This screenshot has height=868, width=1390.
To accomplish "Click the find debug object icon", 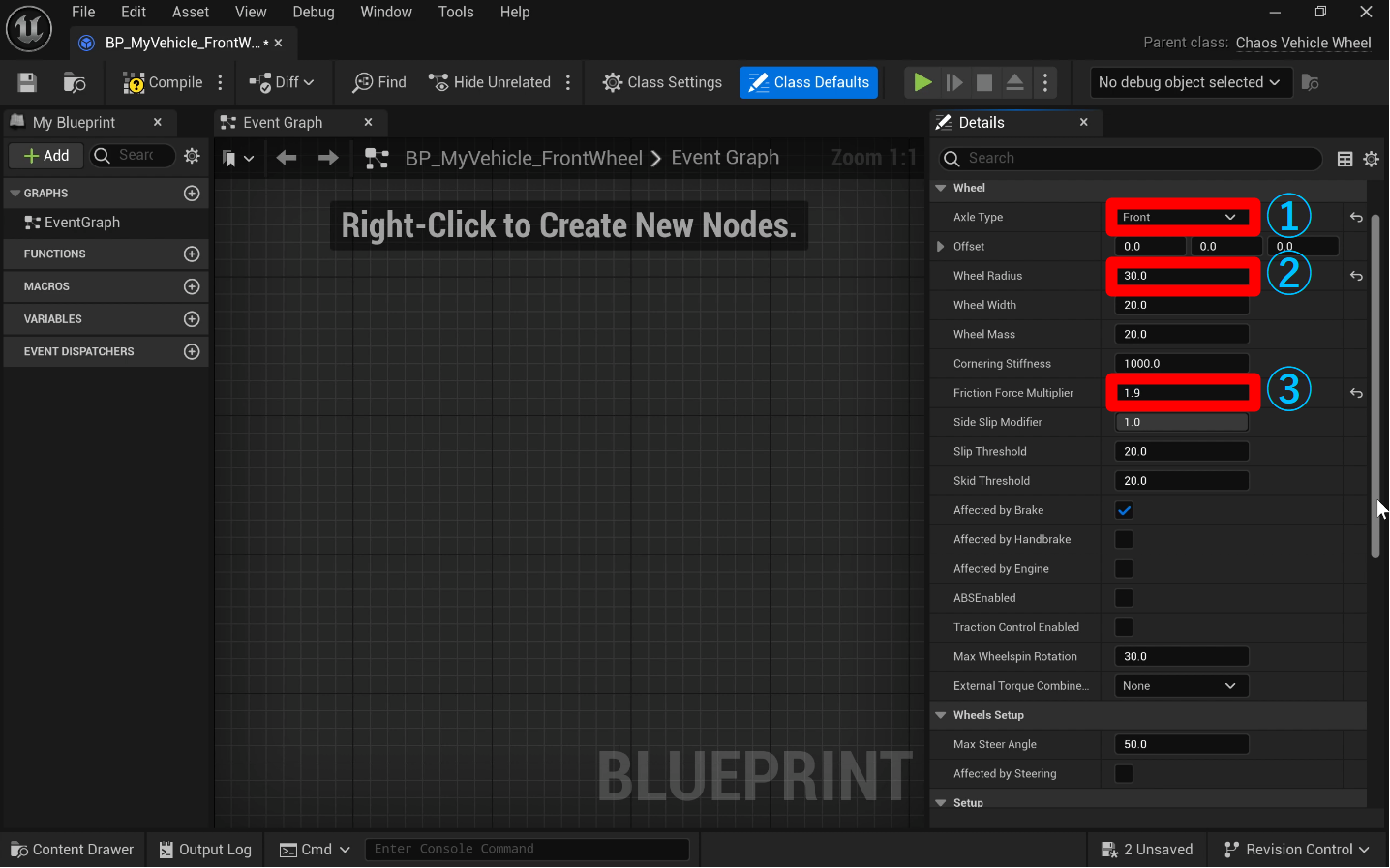I will point(1311,82).
